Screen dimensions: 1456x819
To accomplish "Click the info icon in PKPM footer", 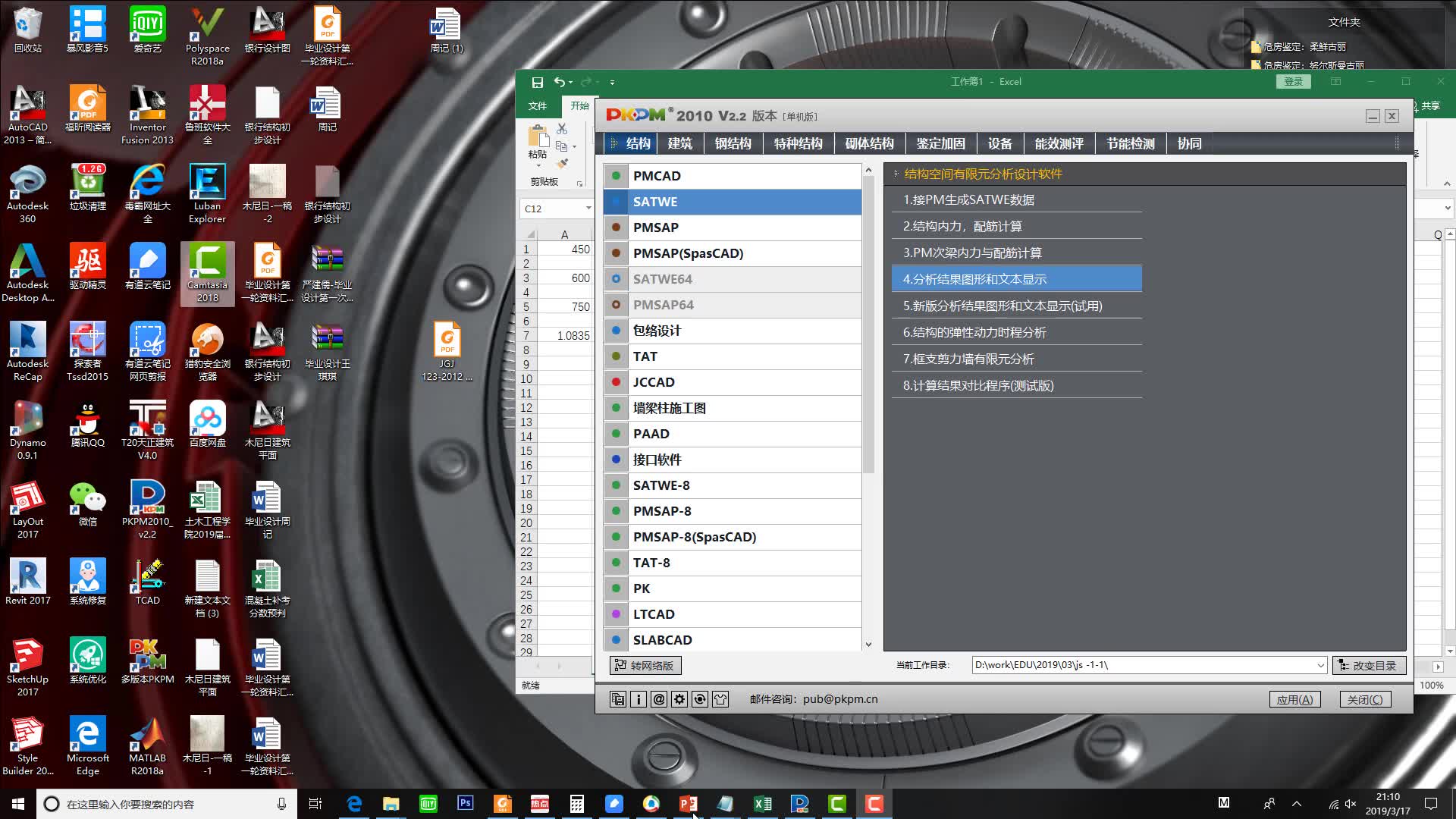I will tap(639, 699).
